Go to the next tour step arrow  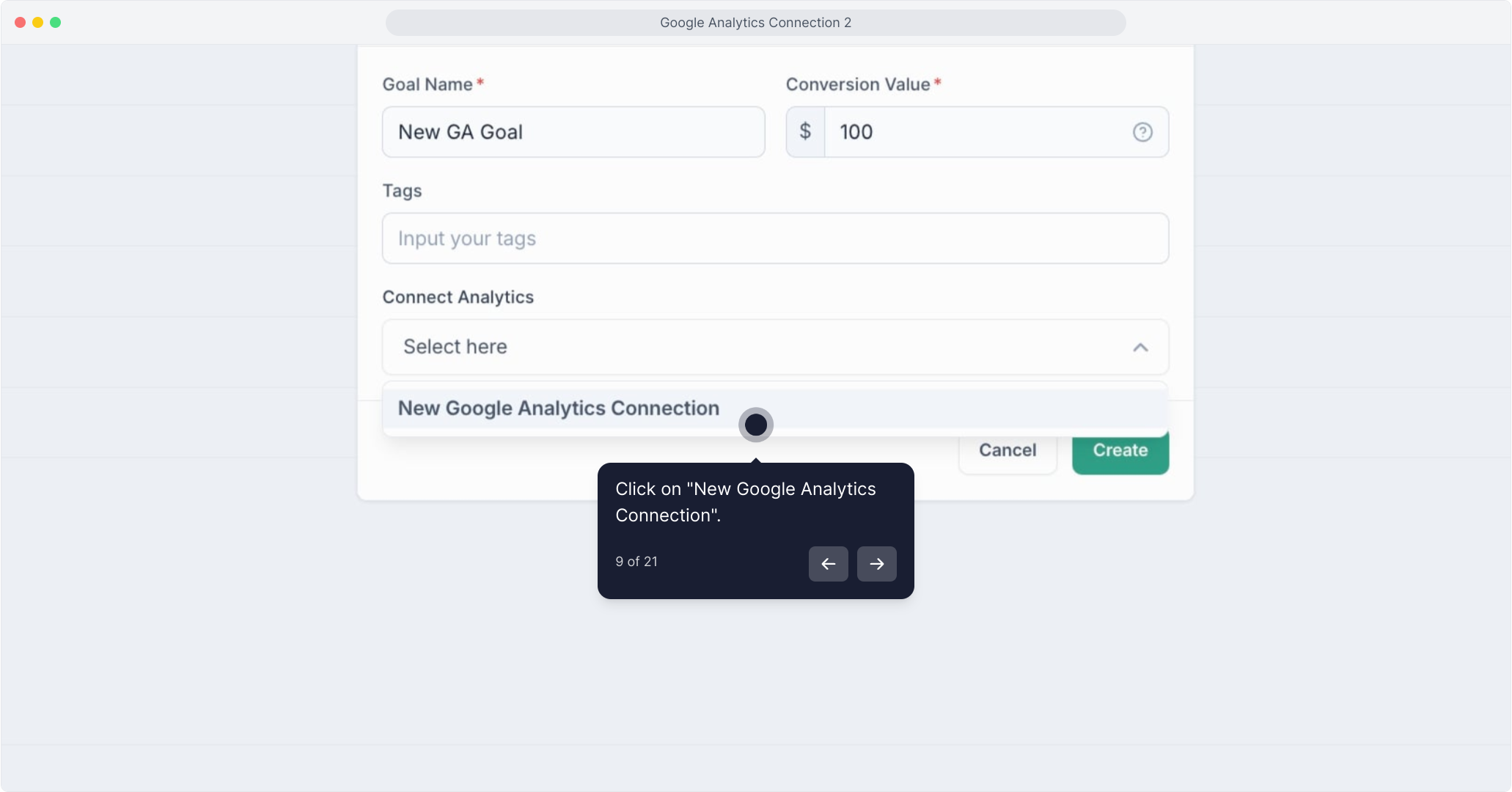pos(876,564)
